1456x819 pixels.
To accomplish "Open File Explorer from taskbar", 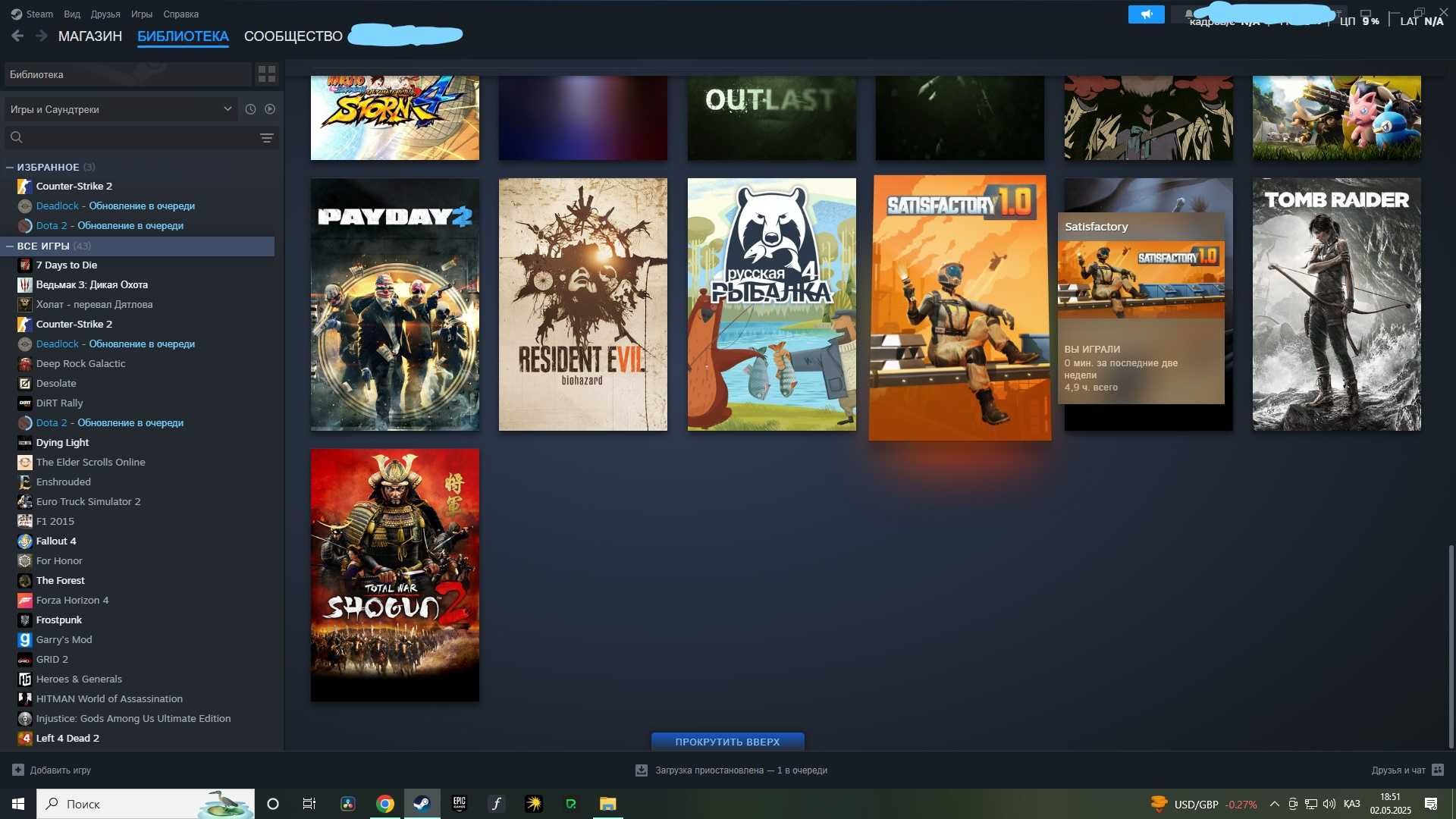I will tap(608, 804).
